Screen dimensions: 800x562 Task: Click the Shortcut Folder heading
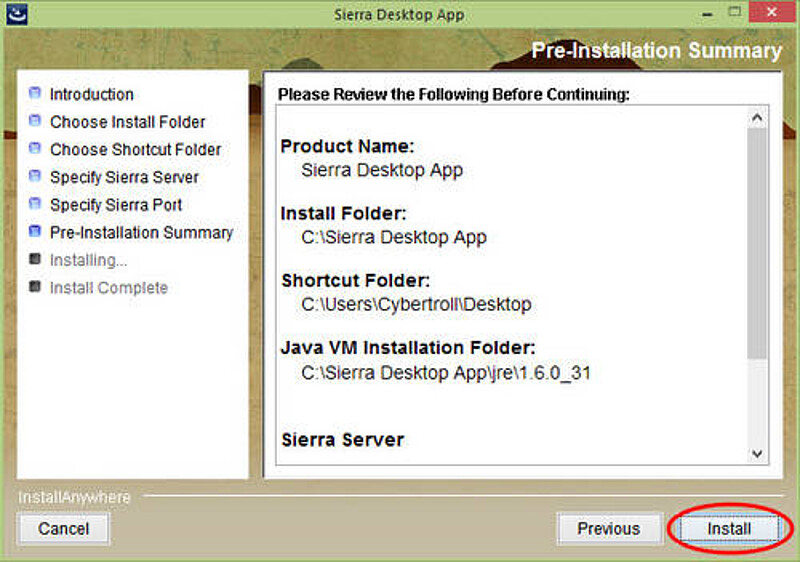[356, 280]
